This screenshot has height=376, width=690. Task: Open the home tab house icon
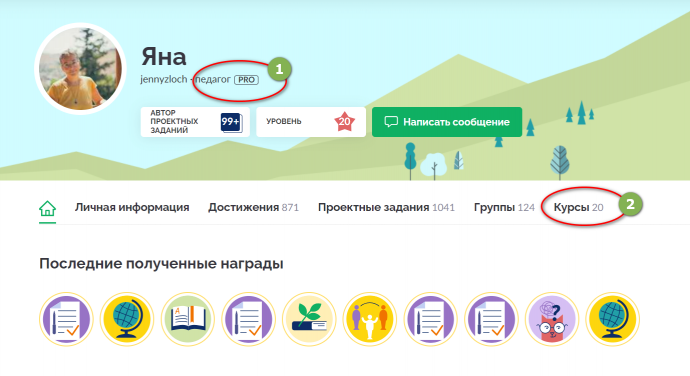coord(48,208)
